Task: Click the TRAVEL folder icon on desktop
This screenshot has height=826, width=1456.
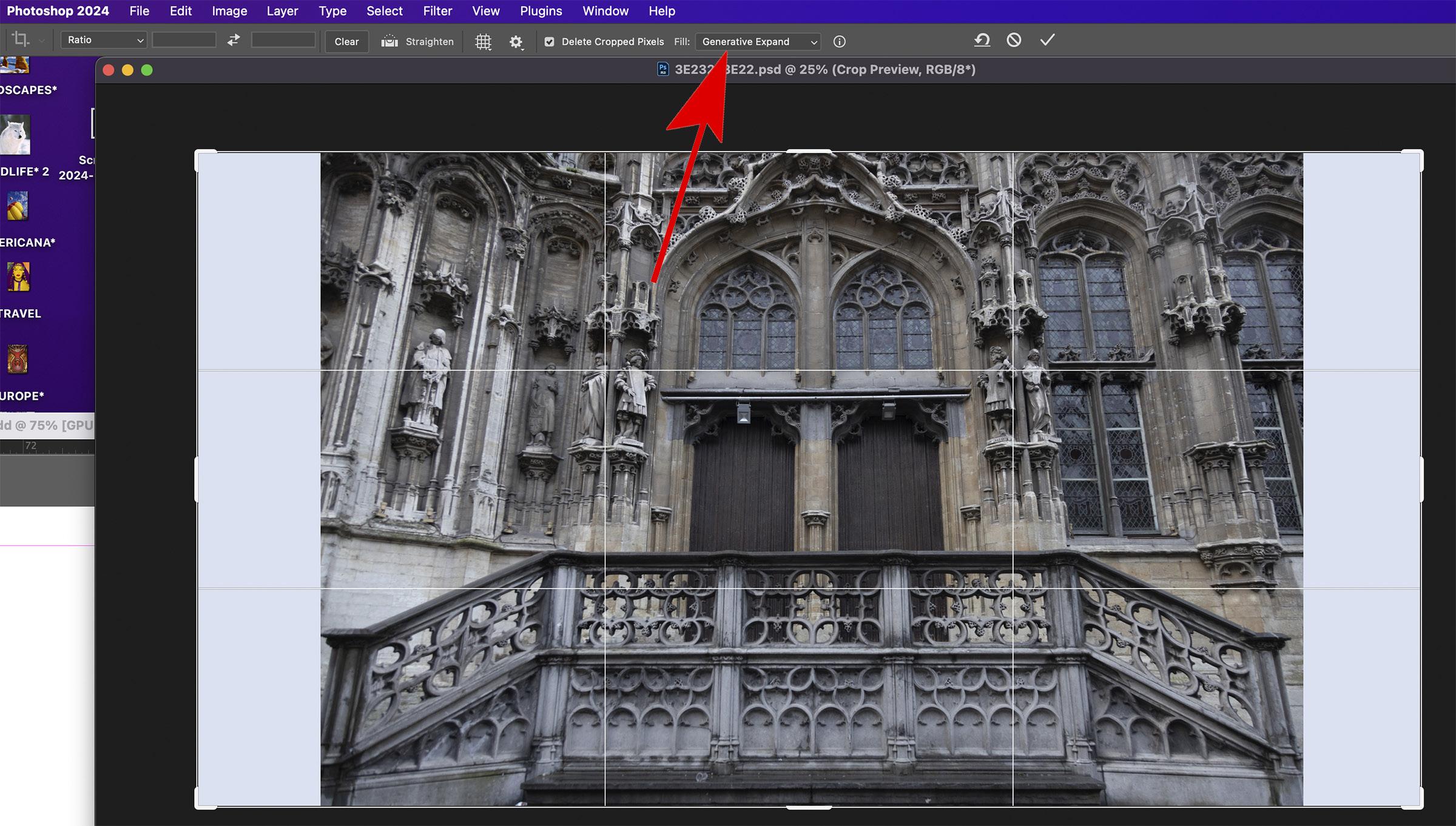Action: (18, 278)
